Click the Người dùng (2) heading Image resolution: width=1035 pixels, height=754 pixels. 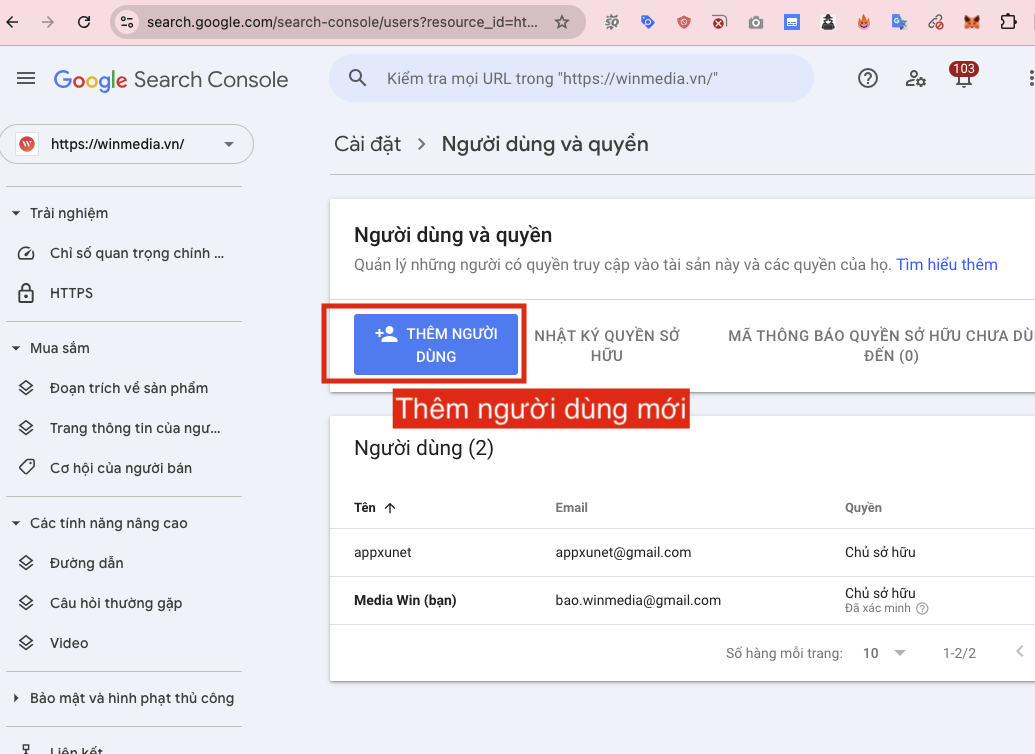[424, 448]
